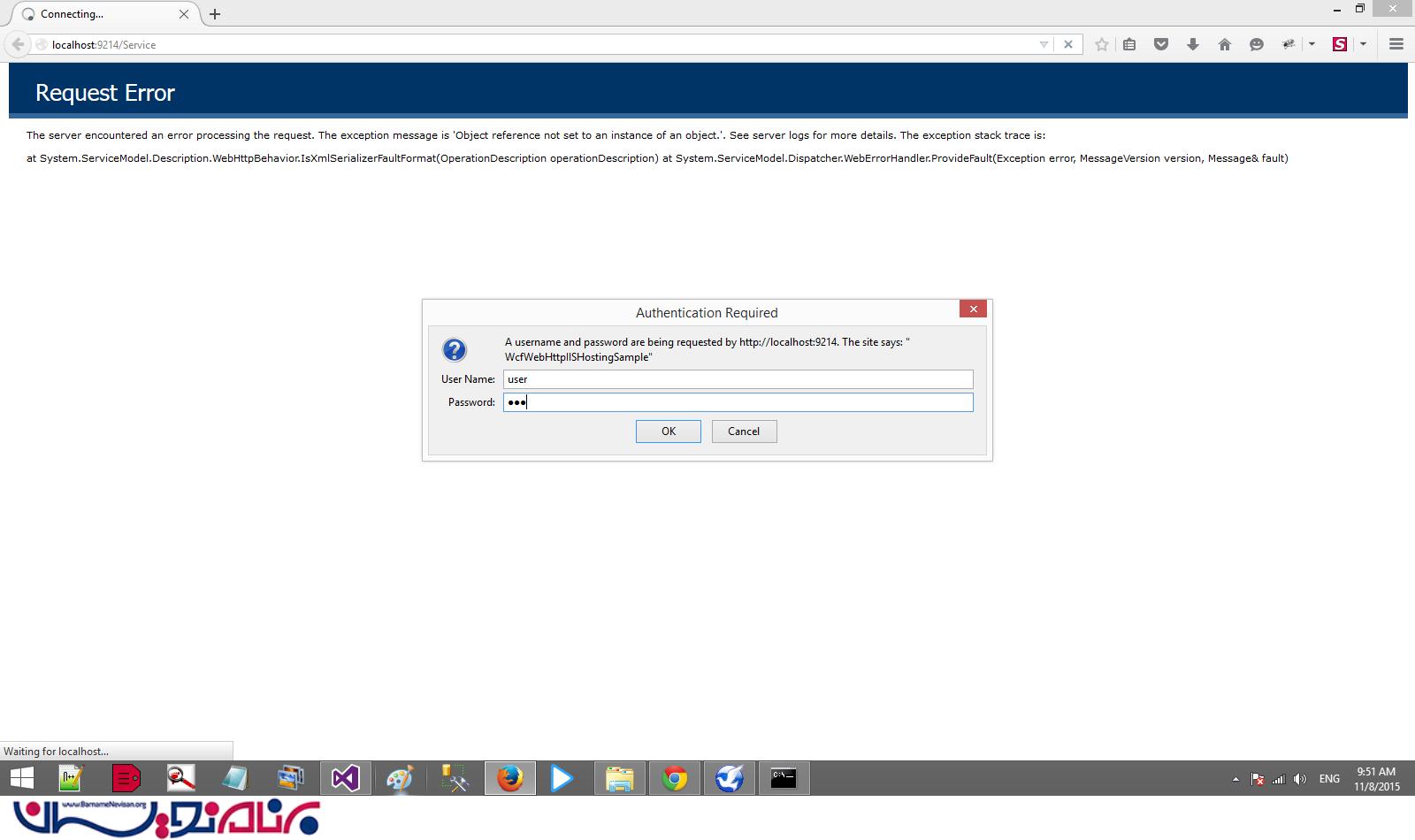Launch Google Chrome from the taskbar
This screenshot has height=840, width=1415.
[675, 778]
